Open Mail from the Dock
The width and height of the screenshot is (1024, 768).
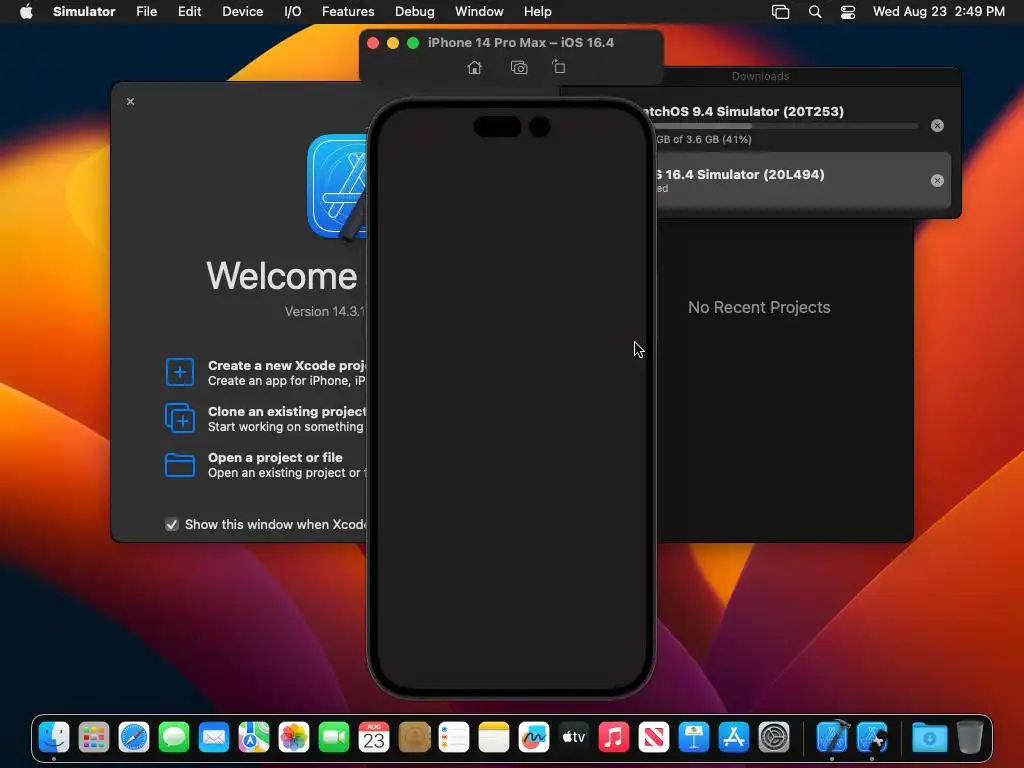tap(214, 737)
